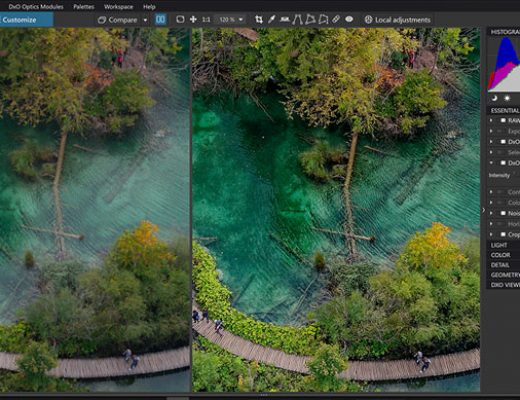Open the DxO Optics Modules menu
Image resolution: width=520 pixels, height=400 pixels.
coord(36,7)
